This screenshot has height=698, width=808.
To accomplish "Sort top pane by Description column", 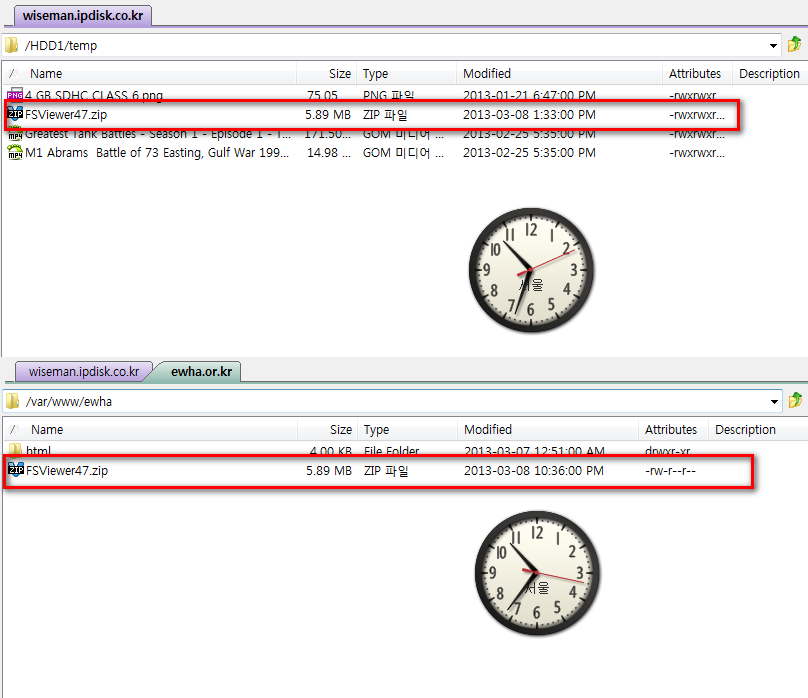I will coord(770,74).
